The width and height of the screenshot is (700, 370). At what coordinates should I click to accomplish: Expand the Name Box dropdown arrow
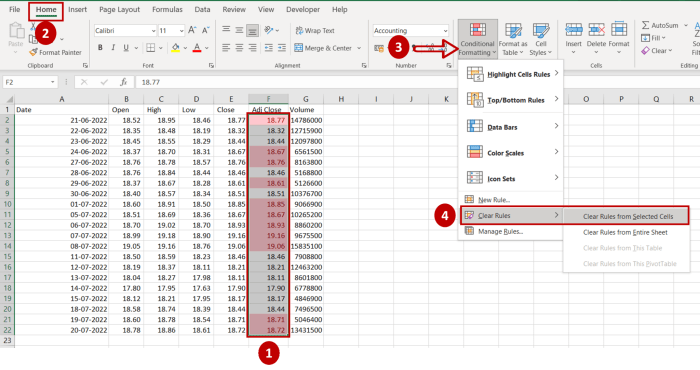[53, 82]
